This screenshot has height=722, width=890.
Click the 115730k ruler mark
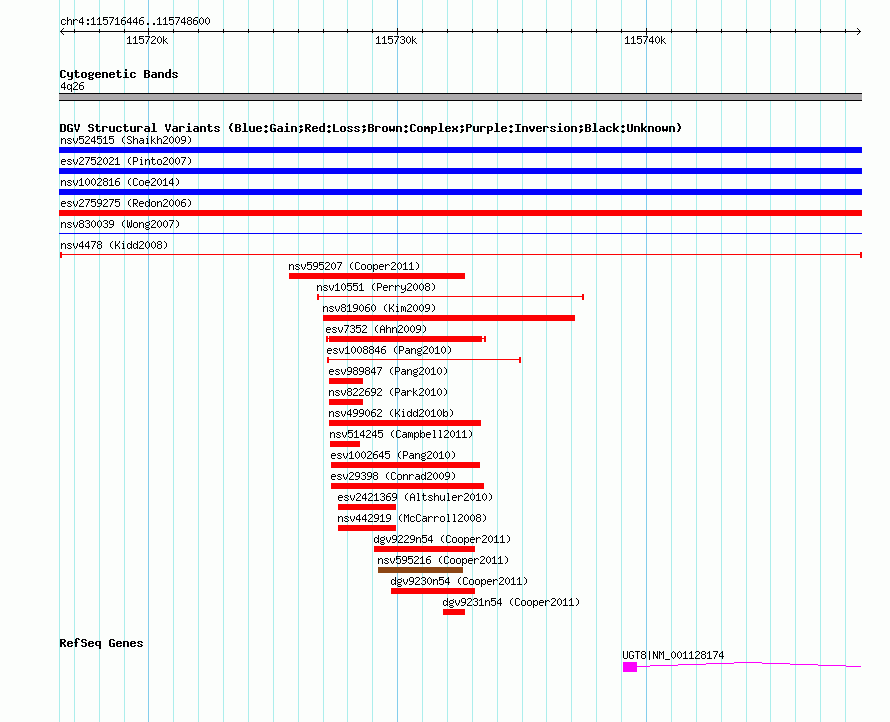point(396,40)
